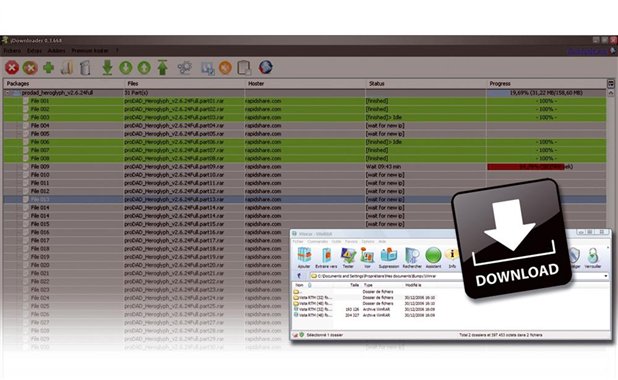618x380 pixels.
Task: Add new links with green plus icon
Action: 48,68
